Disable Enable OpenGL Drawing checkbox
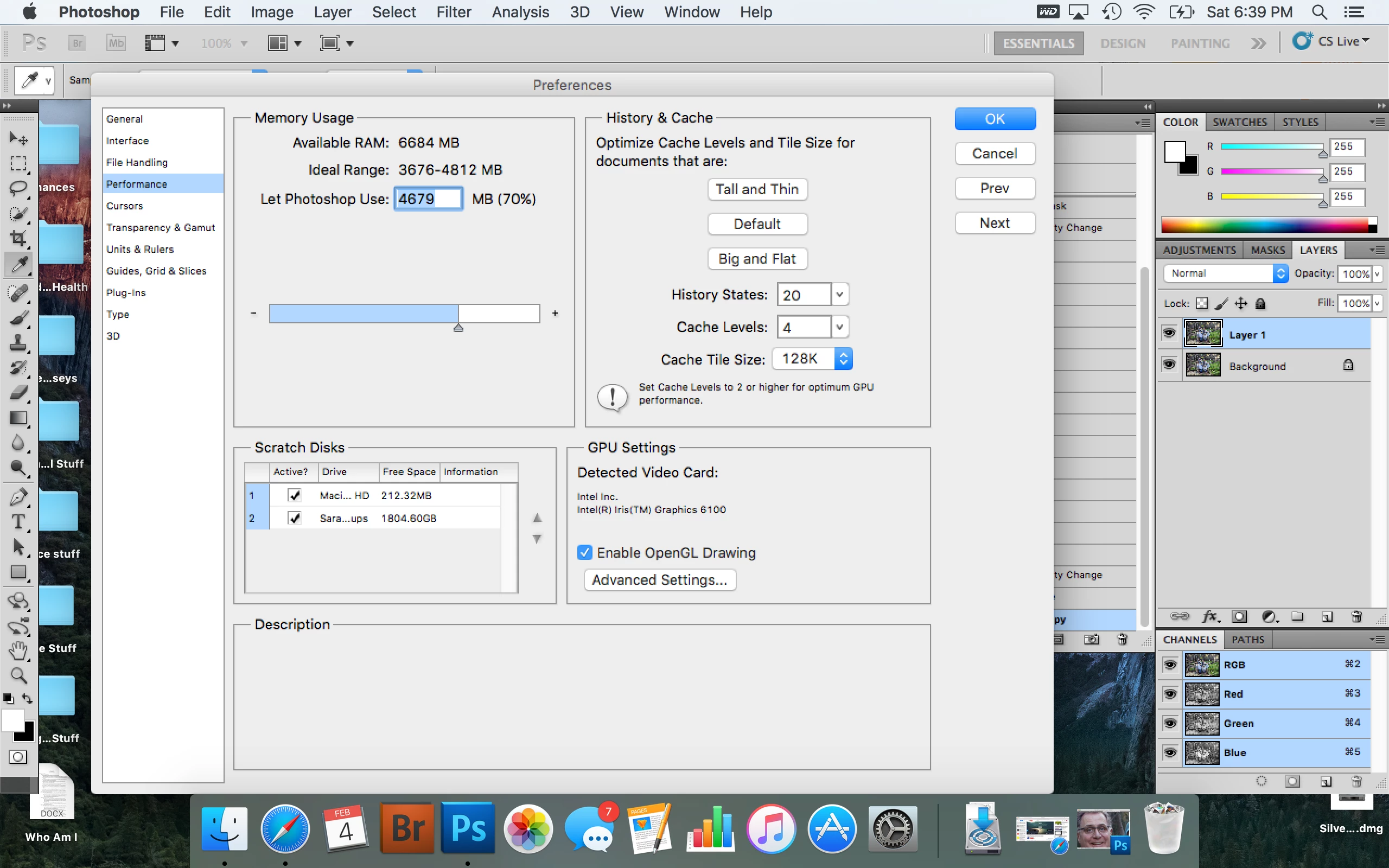 (x=584, y=552)
